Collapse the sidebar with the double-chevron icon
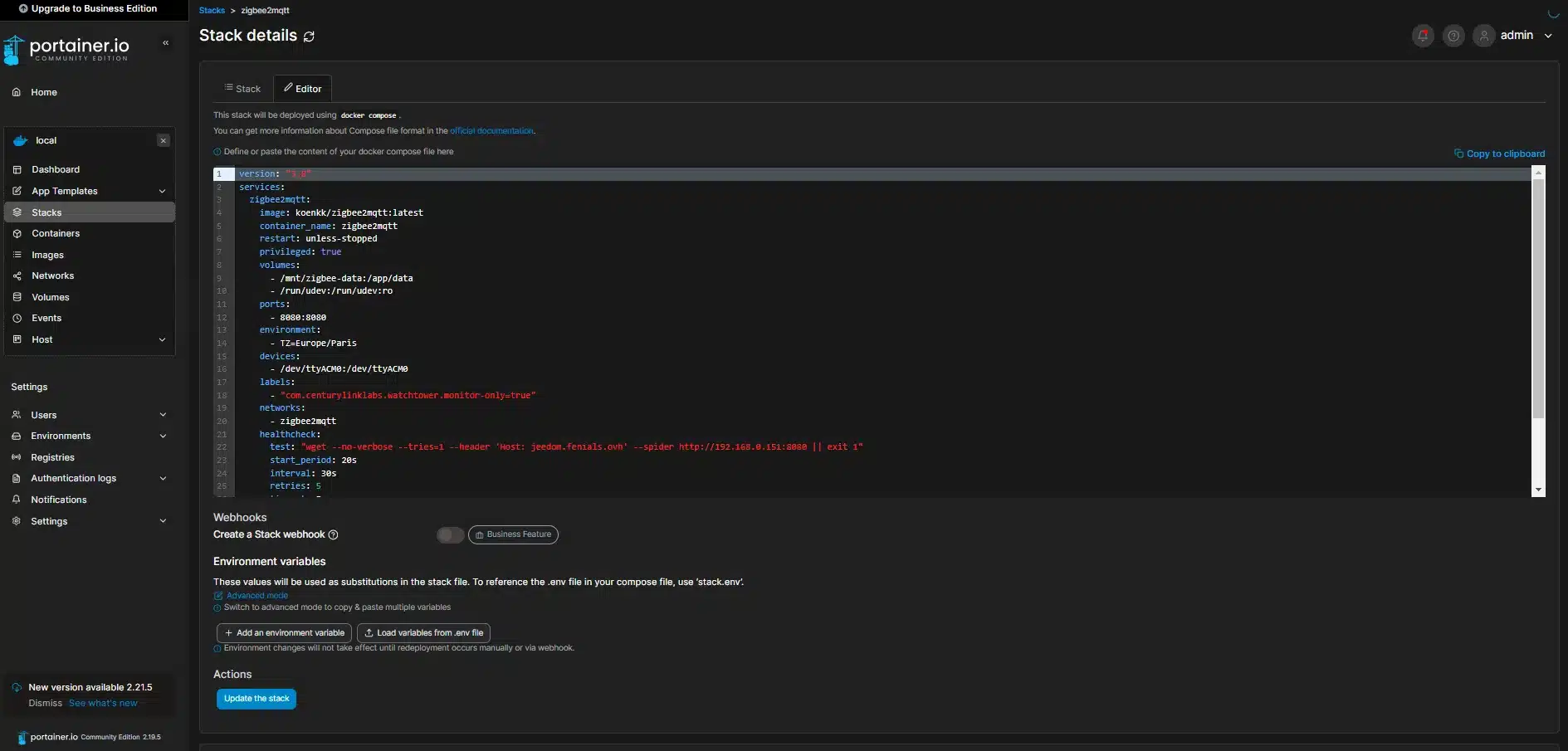The height and width of the screenshot is (751, 1568). [x=165, y=43]
